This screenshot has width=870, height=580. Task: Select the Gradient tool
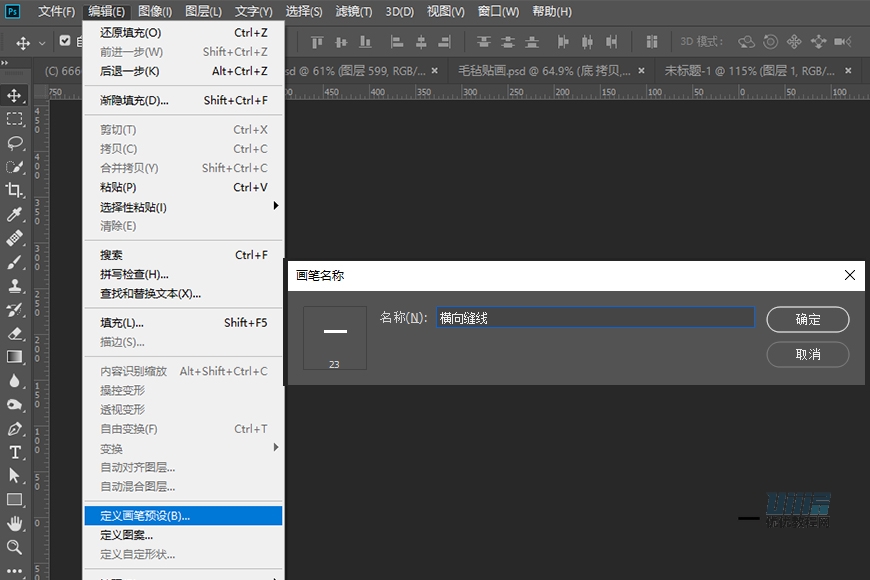(14, 357)
